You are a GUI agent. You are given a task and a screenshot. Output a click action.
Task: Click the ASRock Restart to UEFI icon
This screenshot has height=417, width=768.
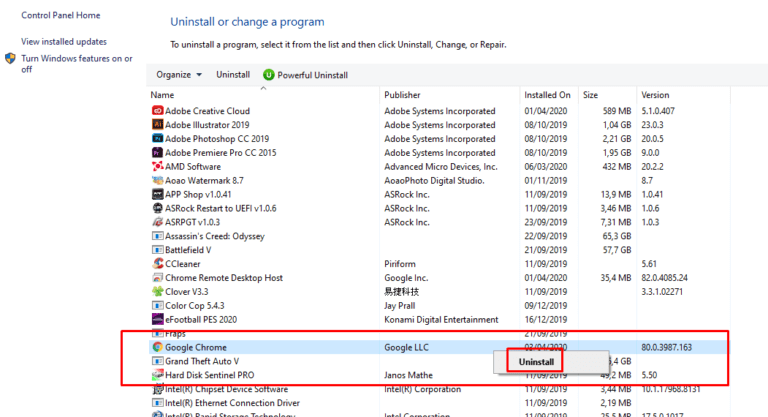157,208
